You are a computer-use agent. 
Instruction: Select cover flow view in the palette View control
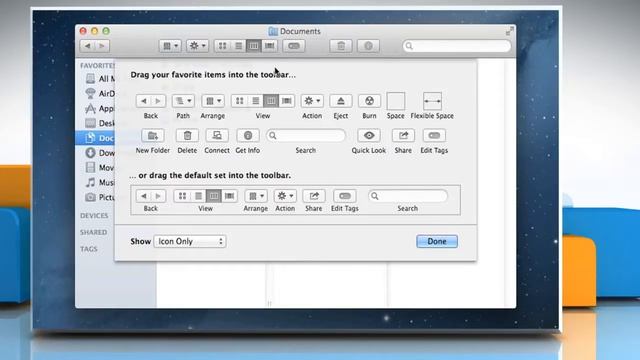pyautogui.click(x=287, y=101)
